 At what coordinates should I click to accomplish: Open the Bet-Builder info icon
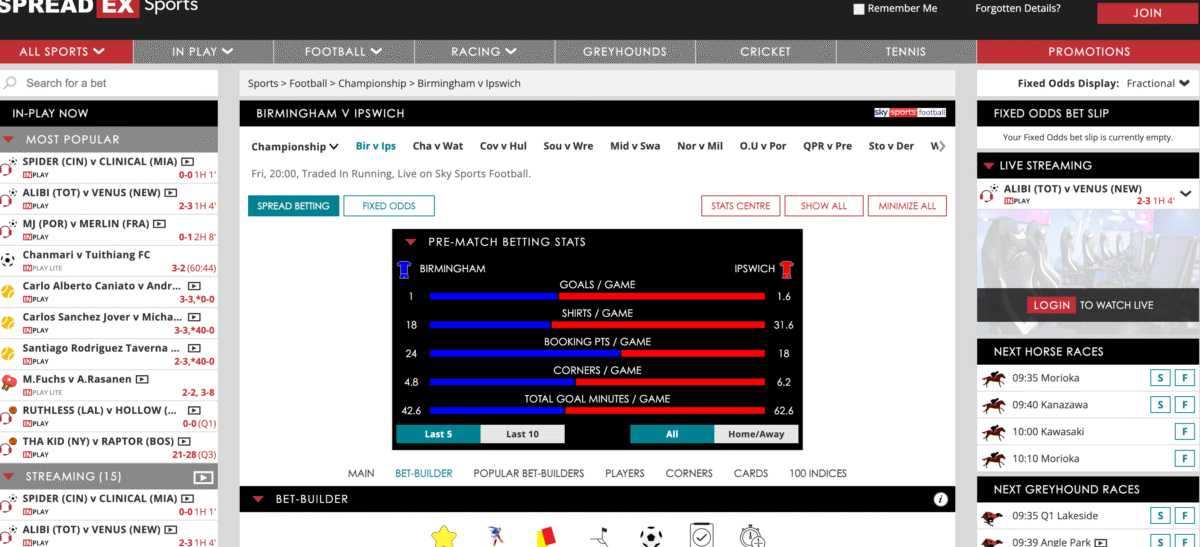(x=940, y=499)
